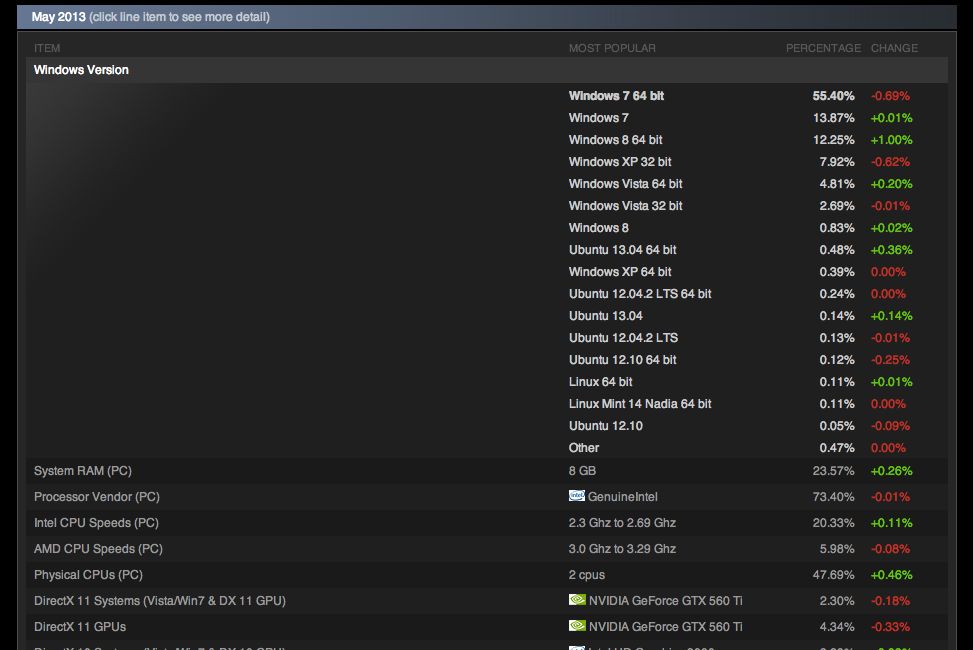Select the Windows 7 64 bit entry

[616, 96]
